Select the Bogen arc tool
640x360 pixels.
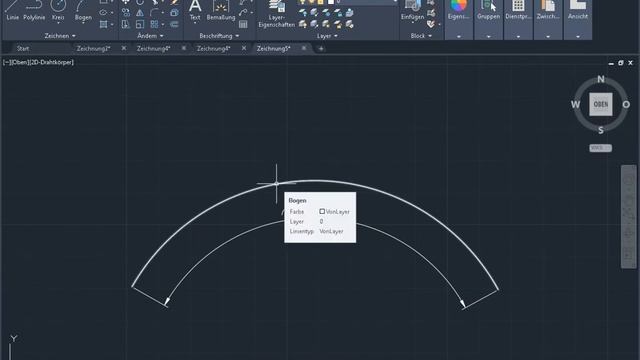coord(83,10)
